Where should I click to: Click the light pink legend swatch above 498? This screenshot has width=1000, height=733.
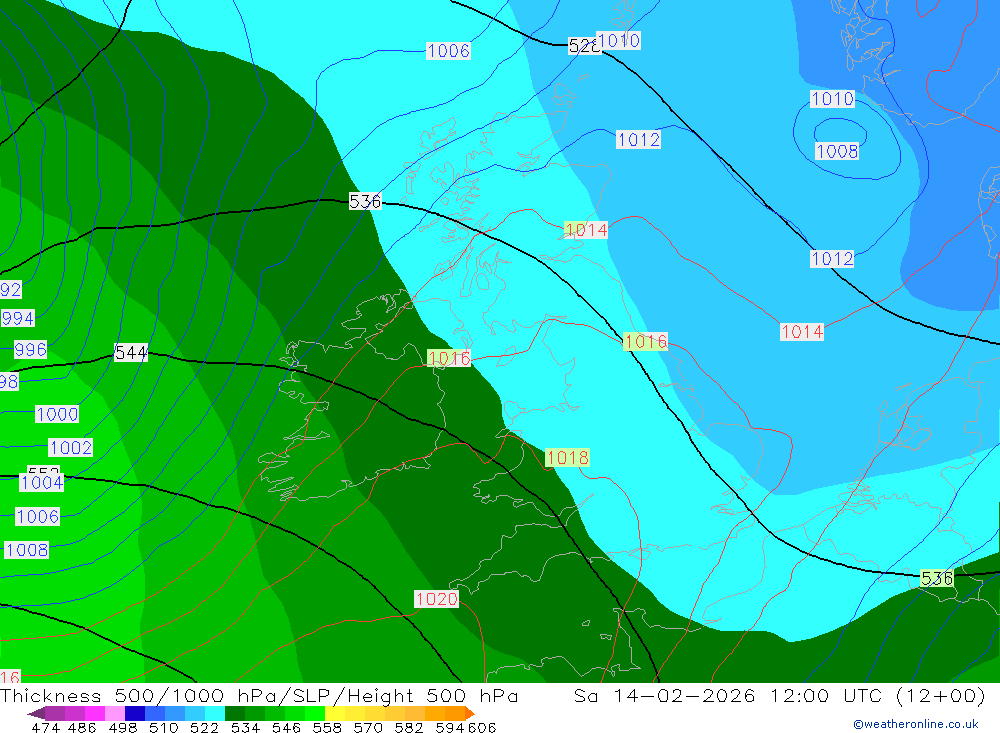115,713
